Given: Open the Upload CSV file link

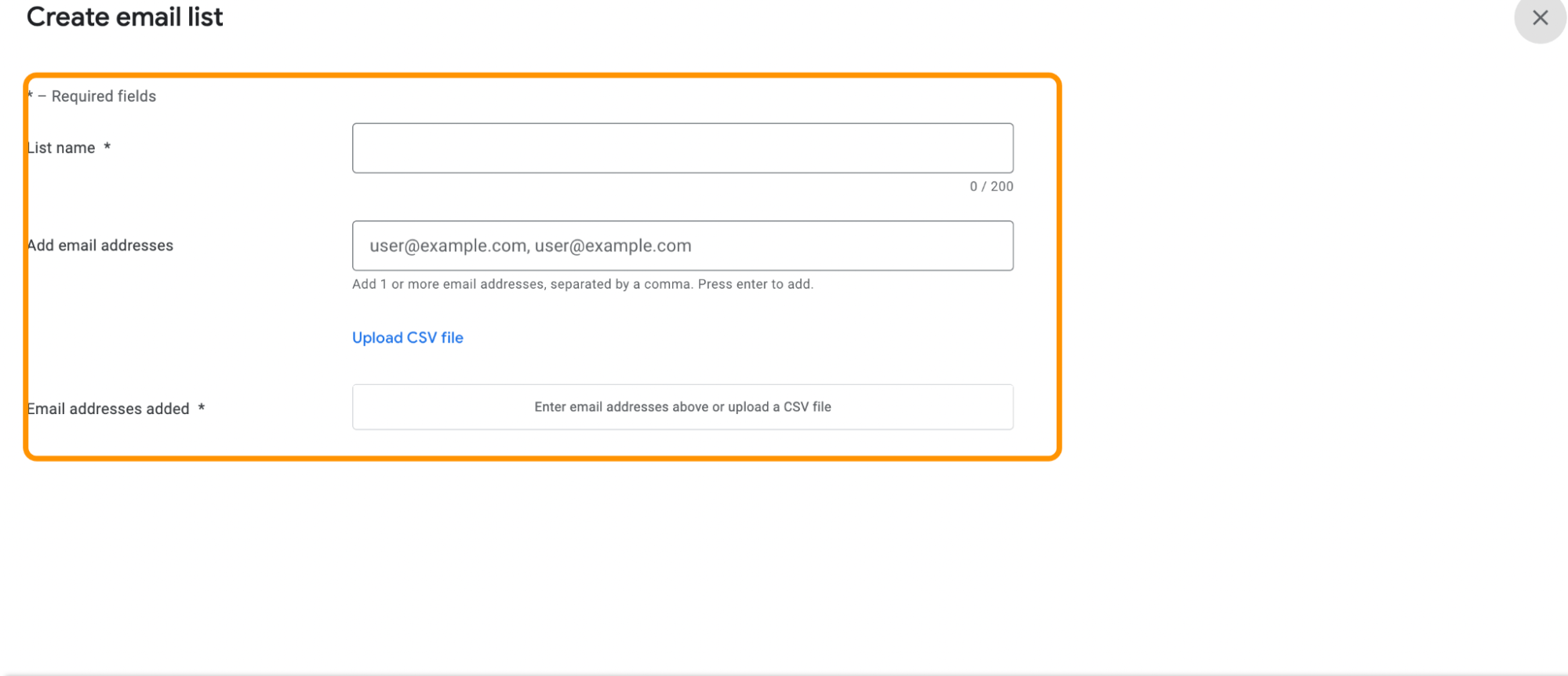Looking at the screenshot, I should click(x=407, y=338).
